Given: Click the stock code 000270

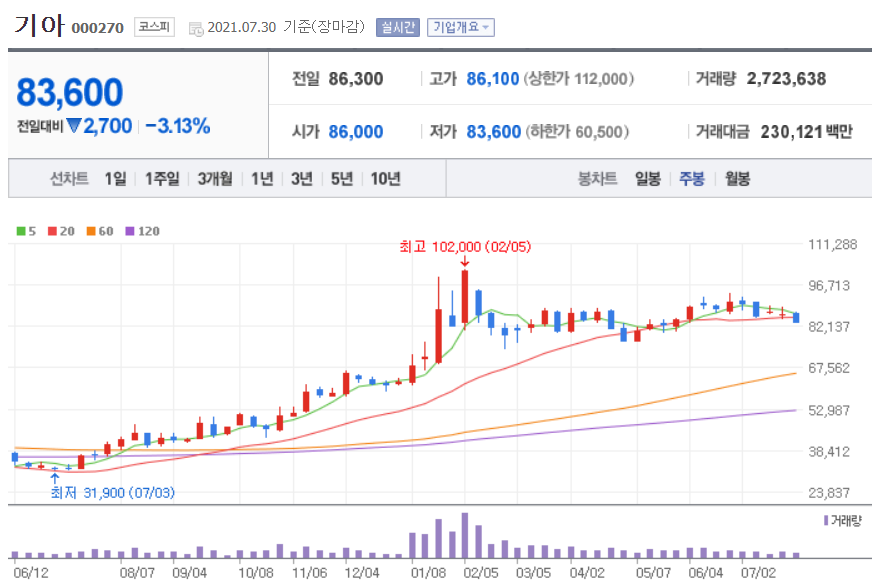Looking at the screenshot, I should 97,28.
